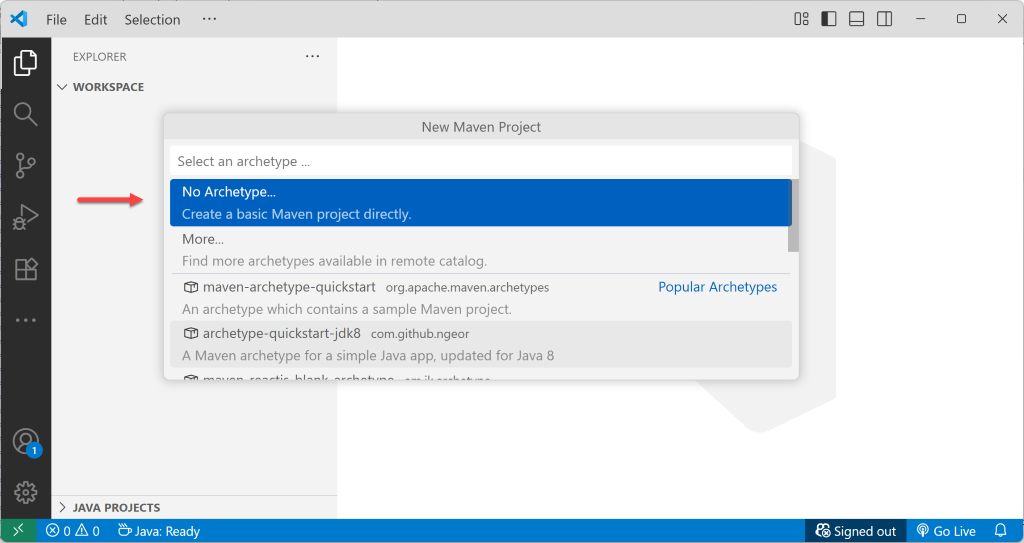1024x543 pixels.
Task: Open the Explorer view in activity bar
Action: [x=25, y=64]
